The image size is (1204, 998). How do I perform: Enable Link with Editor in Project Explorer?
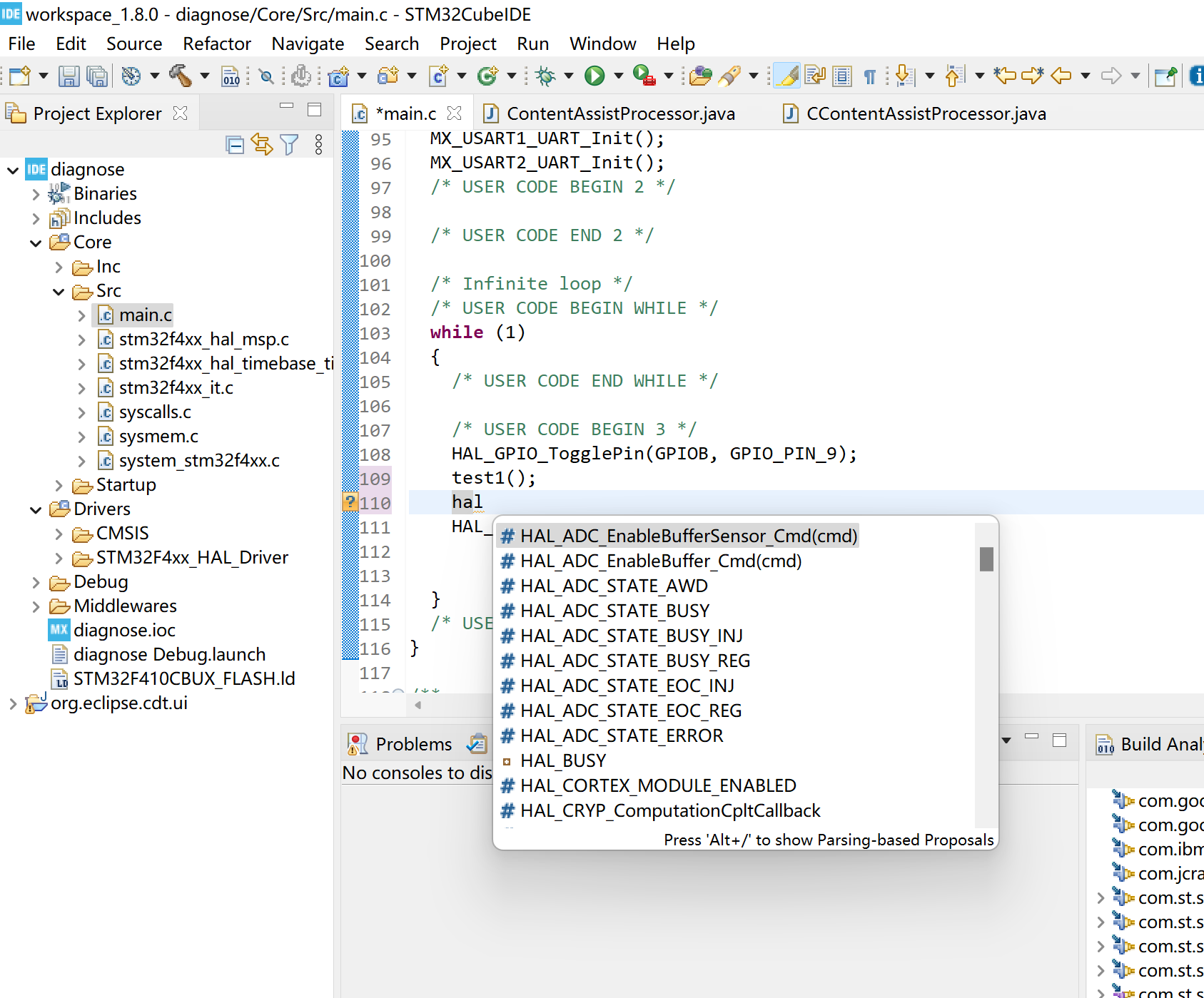pyautogui.click(x=262, y=145)
